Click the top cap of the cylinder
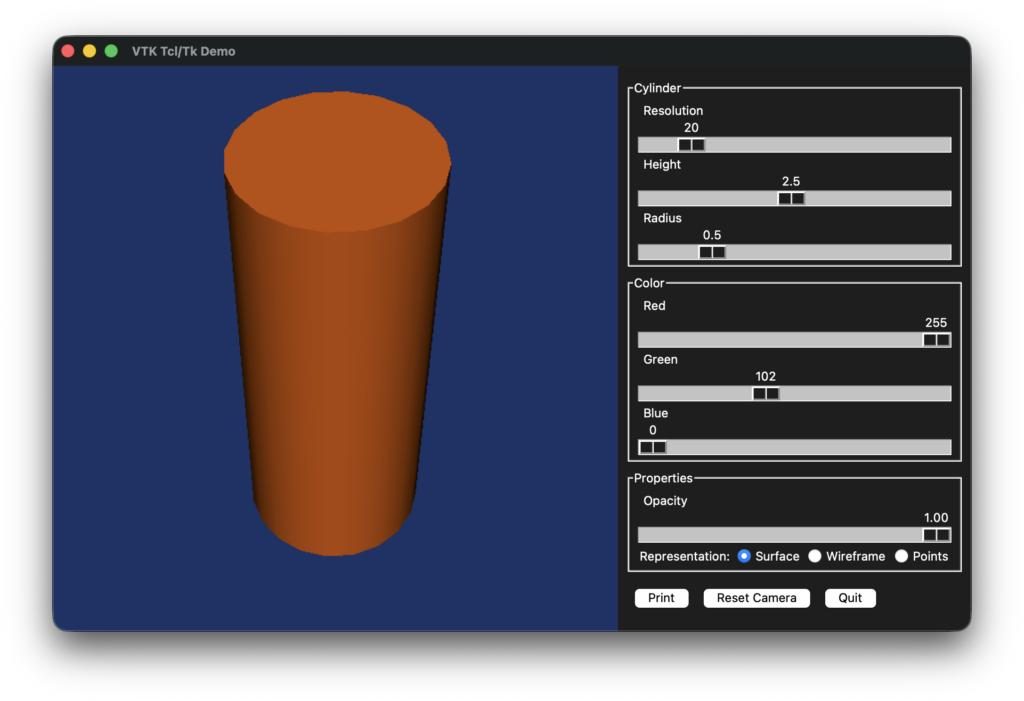The image size is (1024, 701). click(337, 158)
